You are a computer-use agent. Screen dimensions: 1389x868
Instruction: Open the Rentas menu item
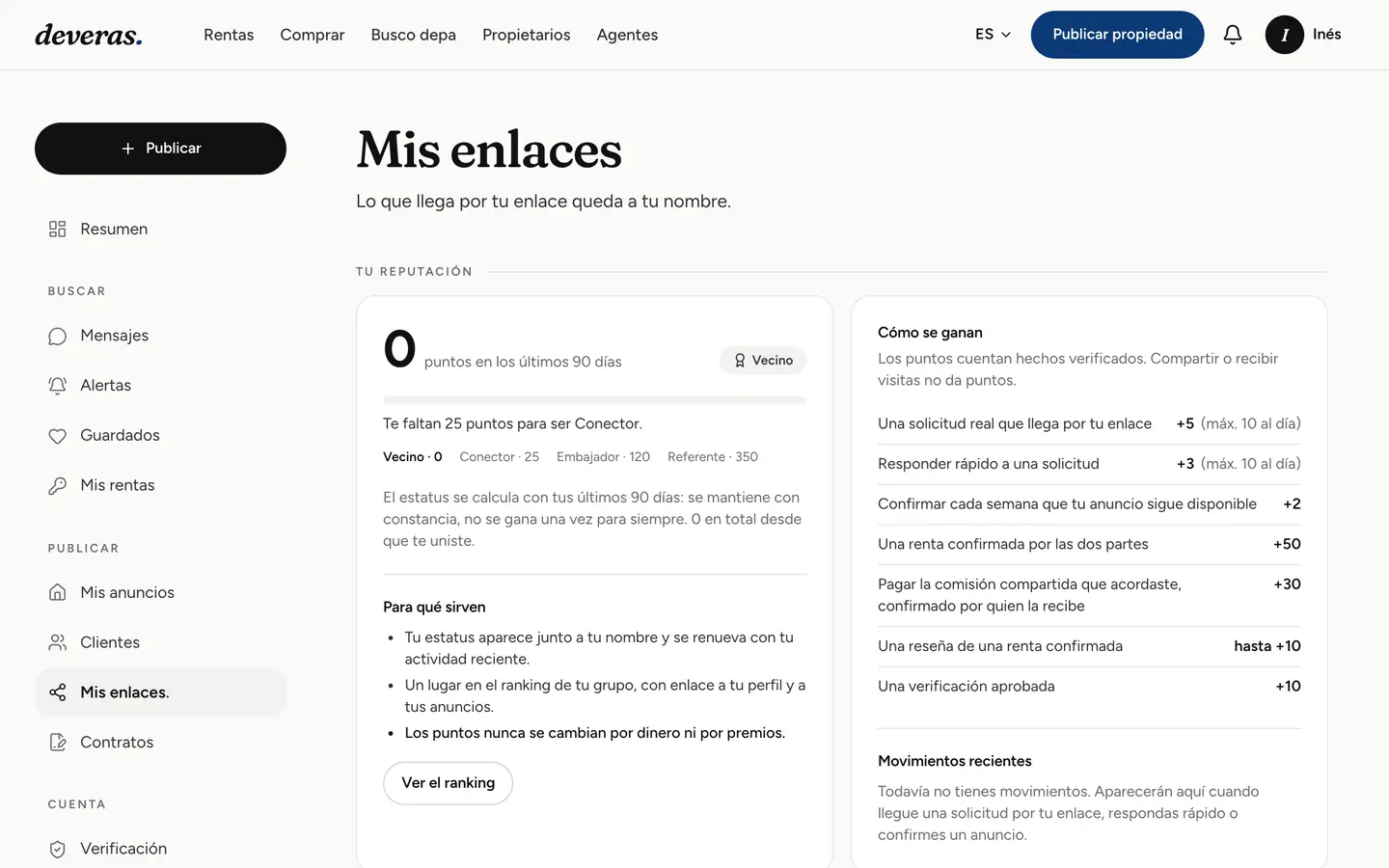tap(229, 35)
